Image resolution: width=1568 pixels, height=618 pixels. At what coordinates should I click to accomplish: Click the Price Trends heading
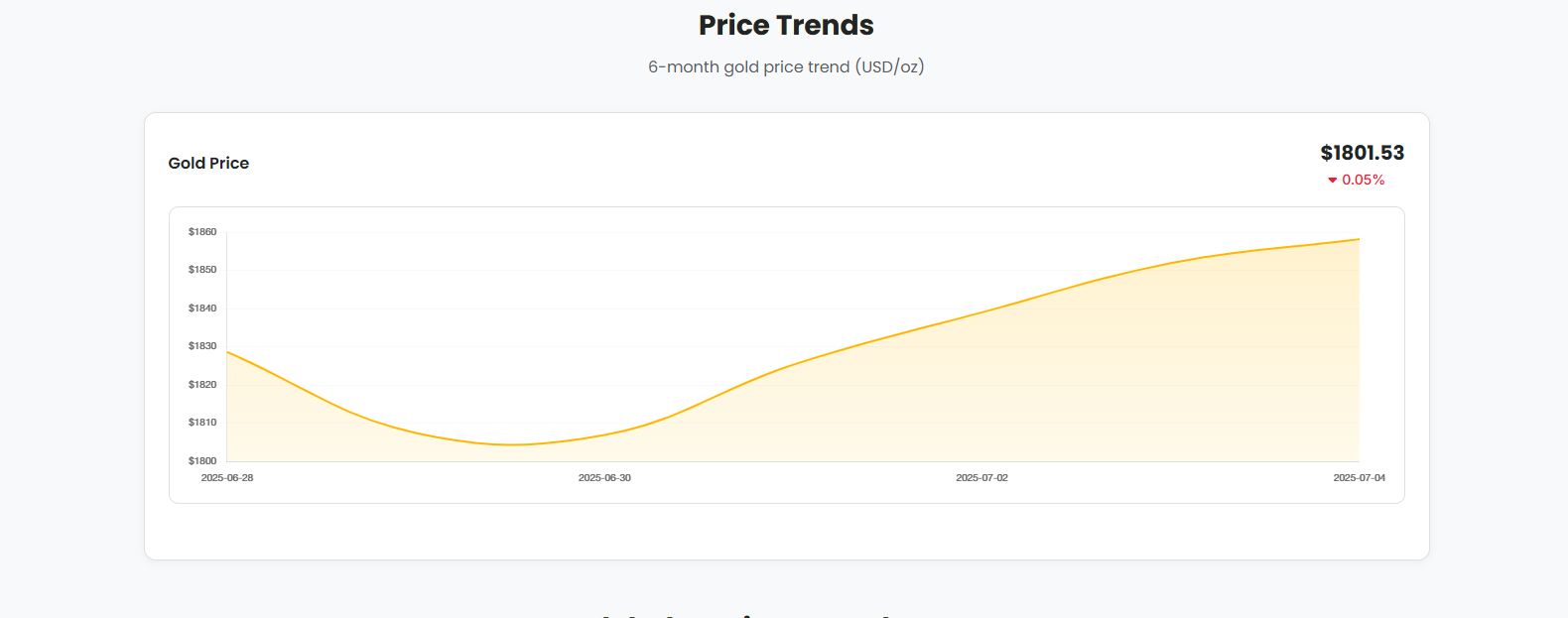point(786,25)
